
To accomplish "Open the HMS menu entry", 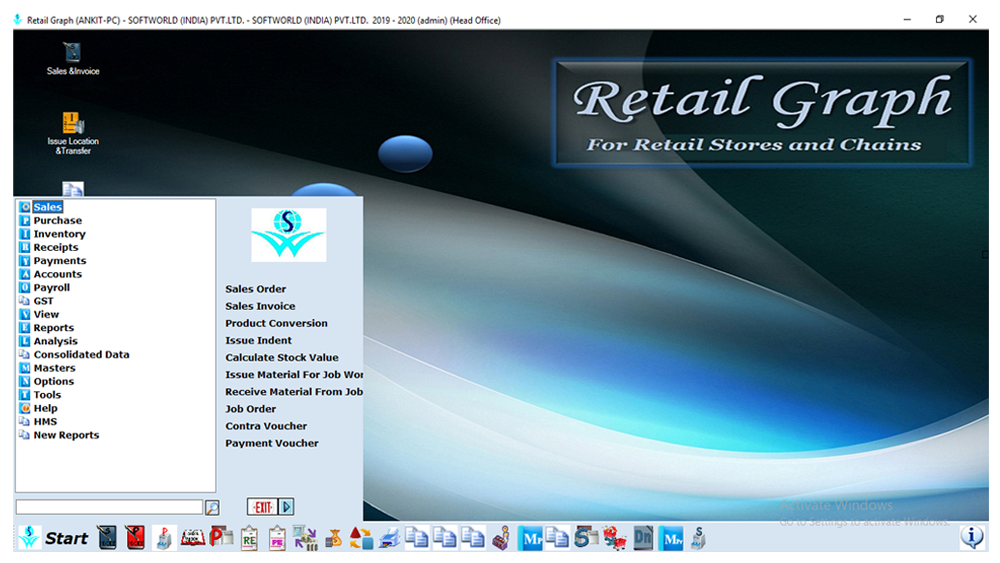I will [x=45, y=421].
